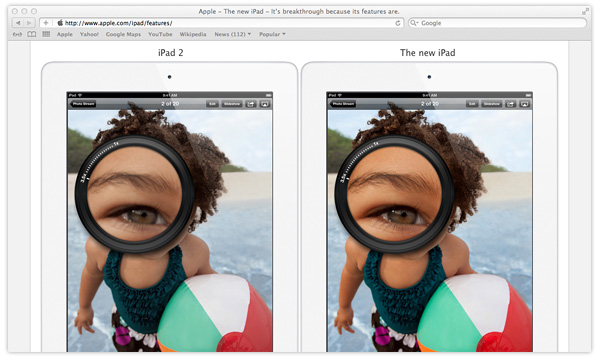Click the Google search field

[498, 23]
